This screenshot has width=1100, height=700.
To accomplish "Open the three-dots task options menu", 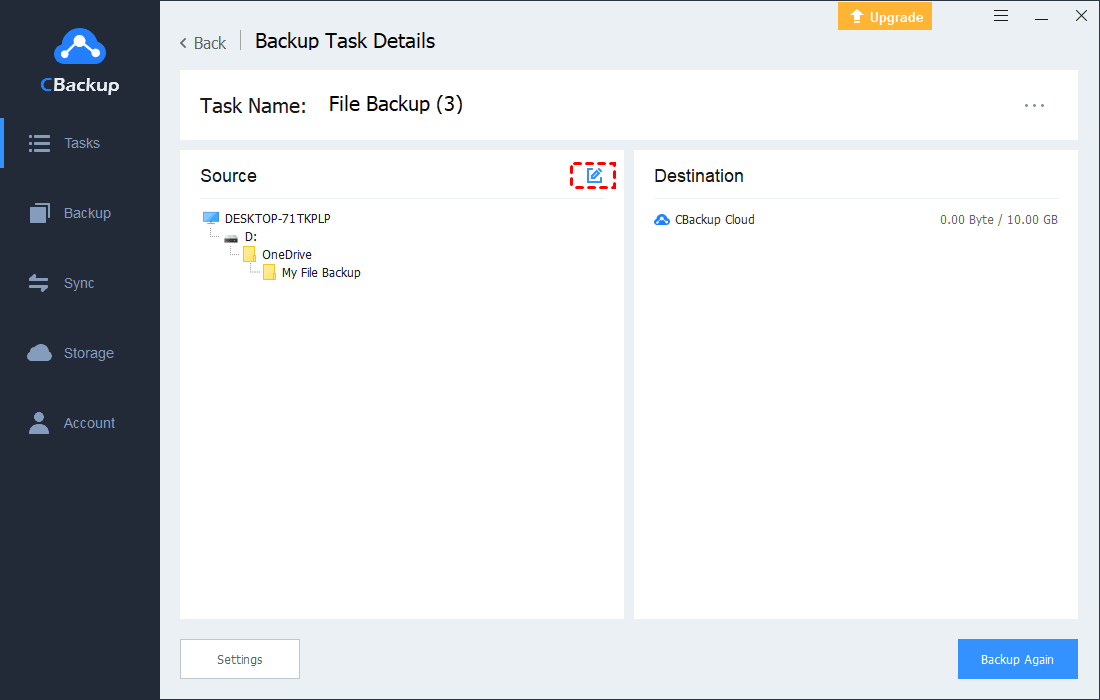I will 1034,105.
